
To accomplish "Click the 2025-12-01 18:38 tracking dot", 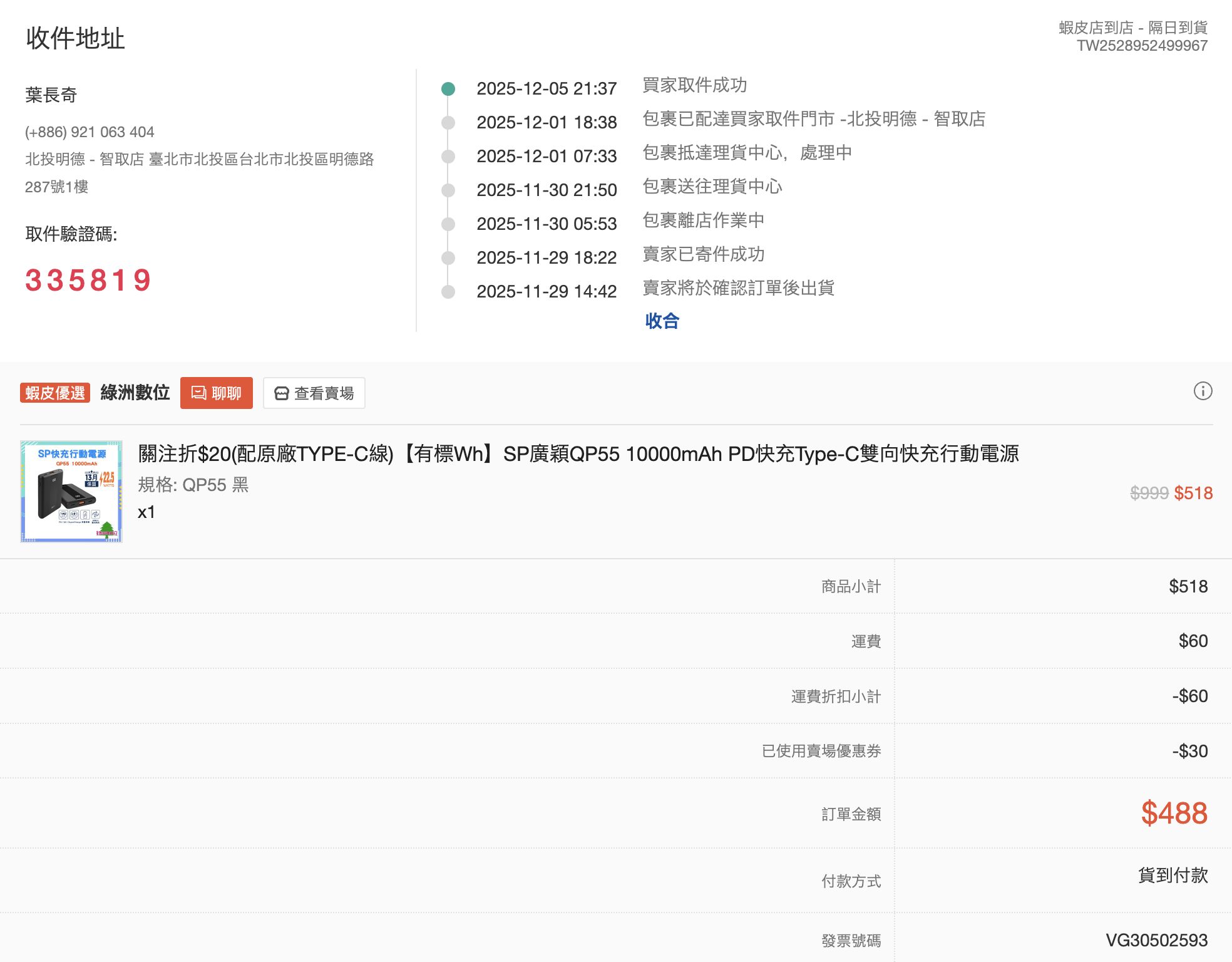I will pos(448,123).
